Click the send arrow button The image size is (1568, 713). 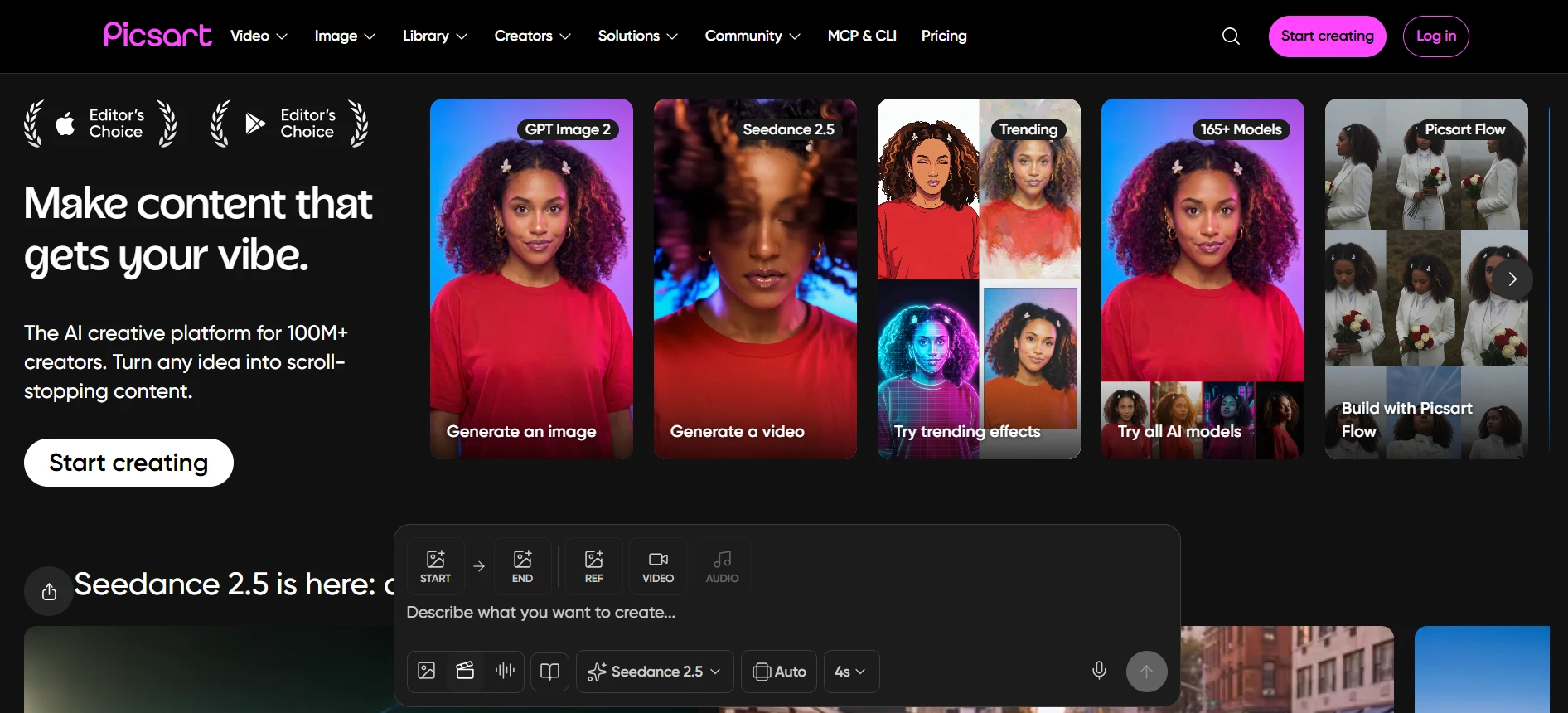(x=1146, y=672)
